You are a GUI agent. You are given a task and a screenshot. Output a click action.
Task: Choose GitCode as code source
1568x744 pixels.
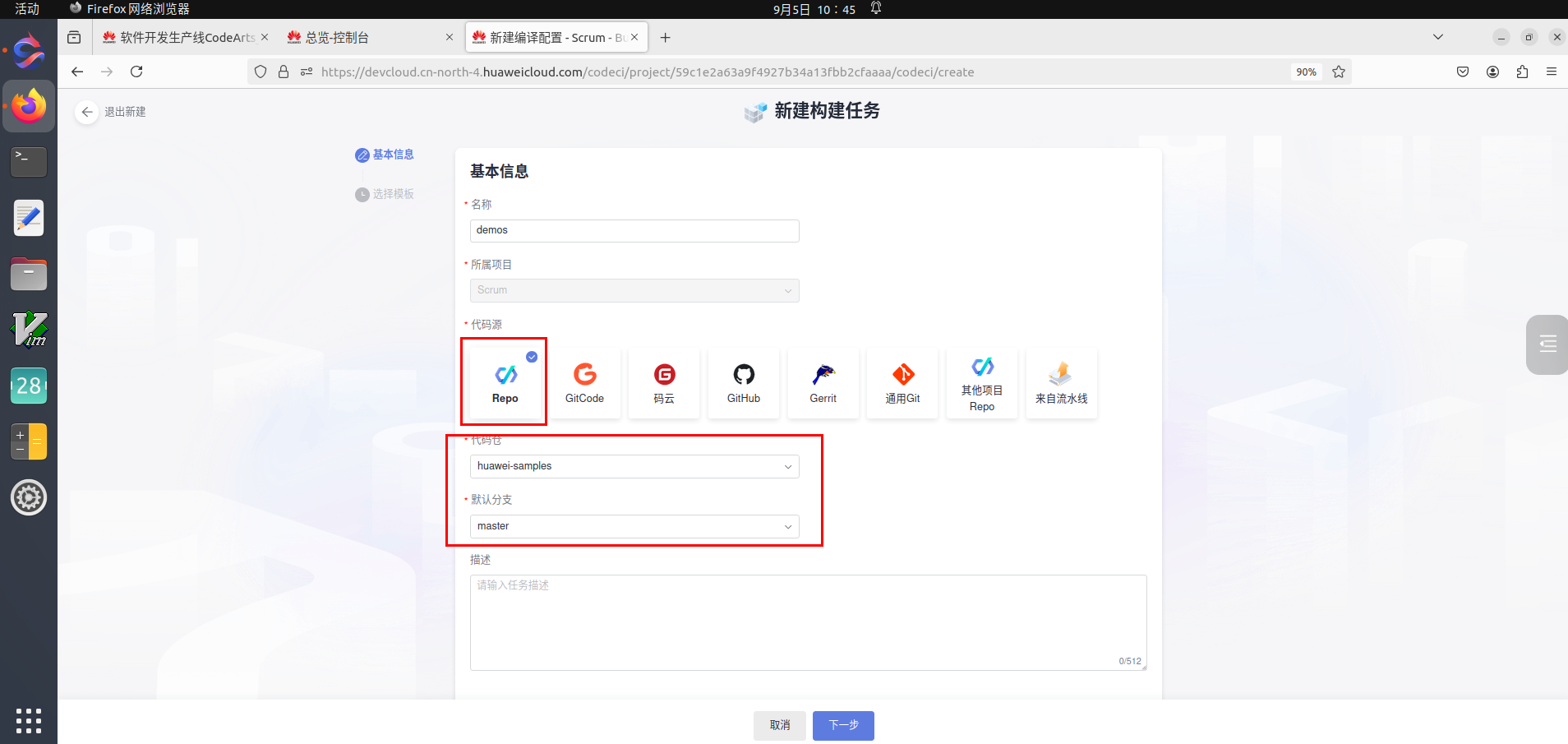(584, 382)
